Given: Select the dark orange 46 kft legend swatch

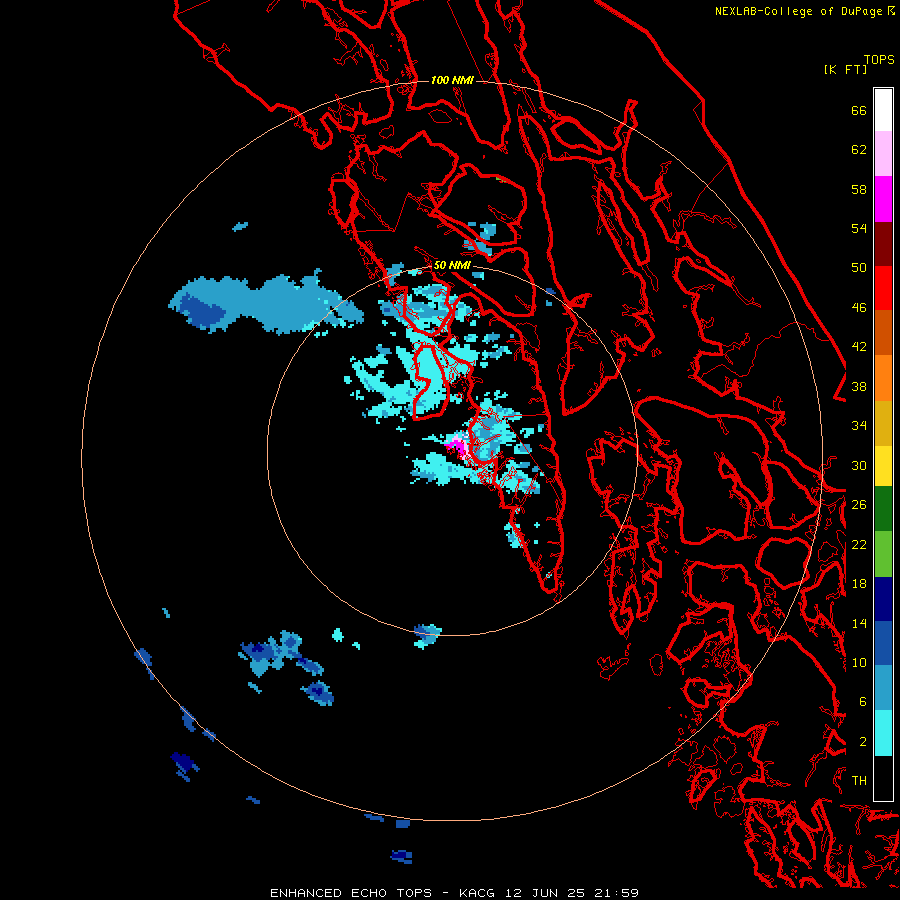Looking at the screenshot, I should tap(883, 333).
